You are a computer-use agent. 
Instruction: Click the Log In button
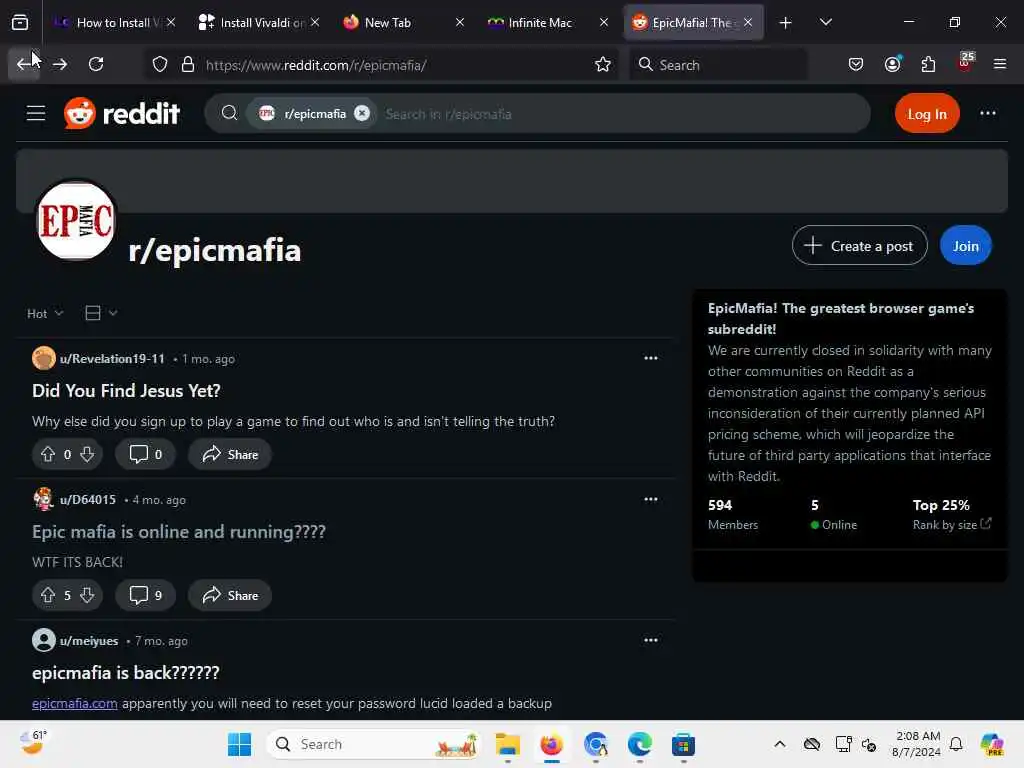pos(927,114)
